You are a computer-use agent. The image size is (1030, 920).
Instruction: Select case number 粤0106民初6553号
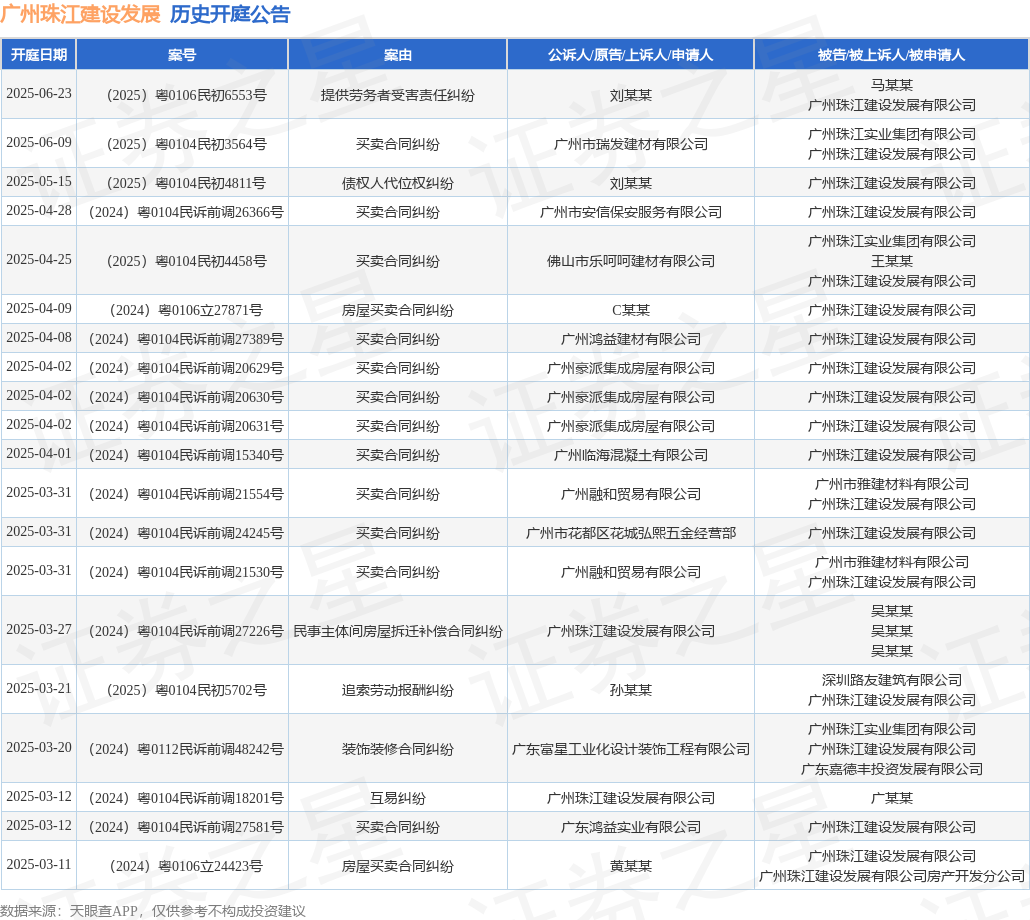[187, 95]
